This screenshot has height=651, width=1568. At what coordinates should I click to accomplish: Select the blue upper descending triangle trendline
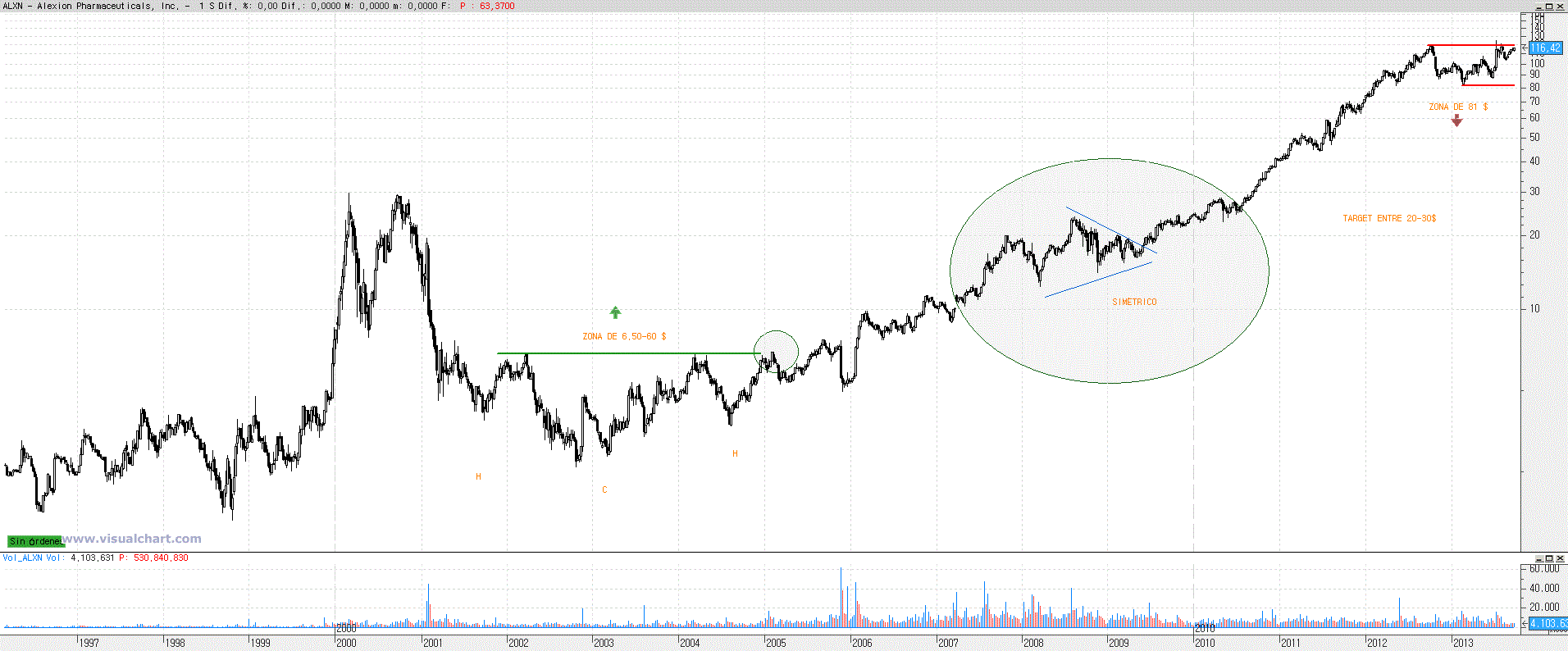coord(1111,230)
